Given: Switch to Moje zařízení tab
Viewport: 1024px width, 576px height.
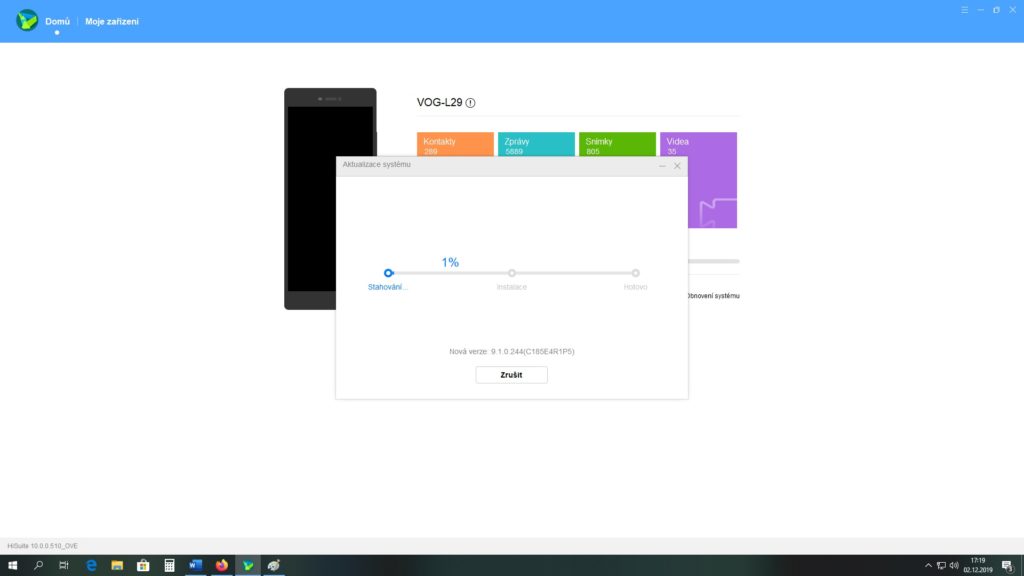Looking at the screenshot, I should [x=112, y=22].
